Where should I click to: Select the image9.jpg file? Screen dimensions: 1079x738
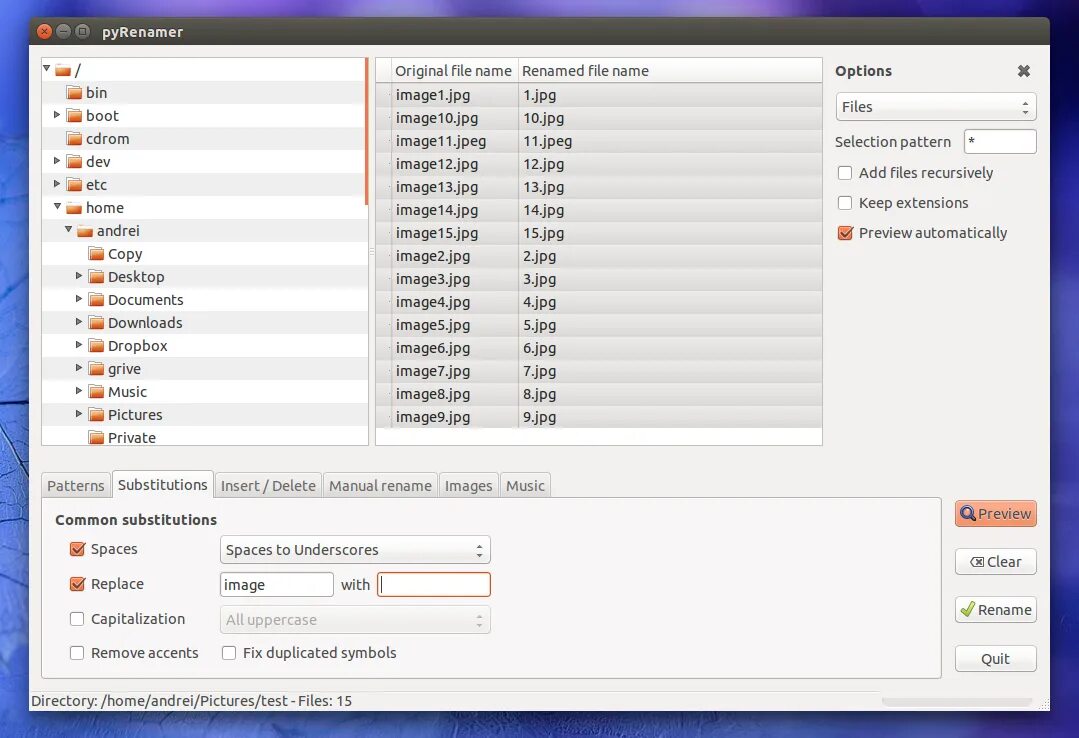[599, 417]
